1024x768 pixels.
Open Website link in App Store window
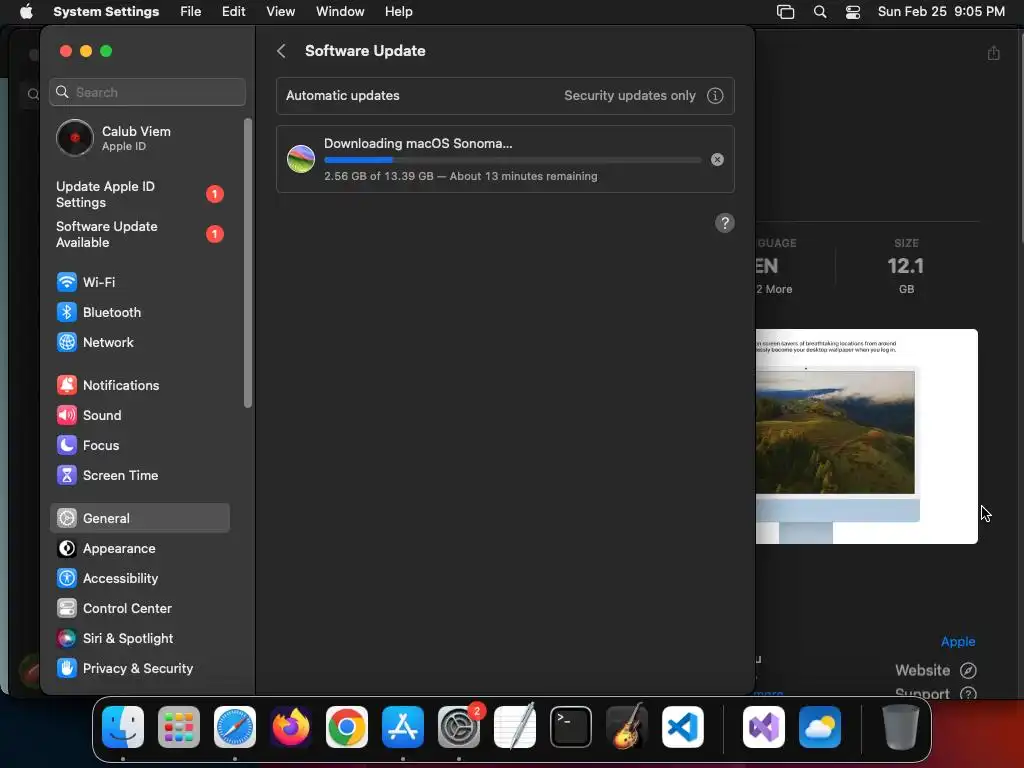tap(935, 671)
